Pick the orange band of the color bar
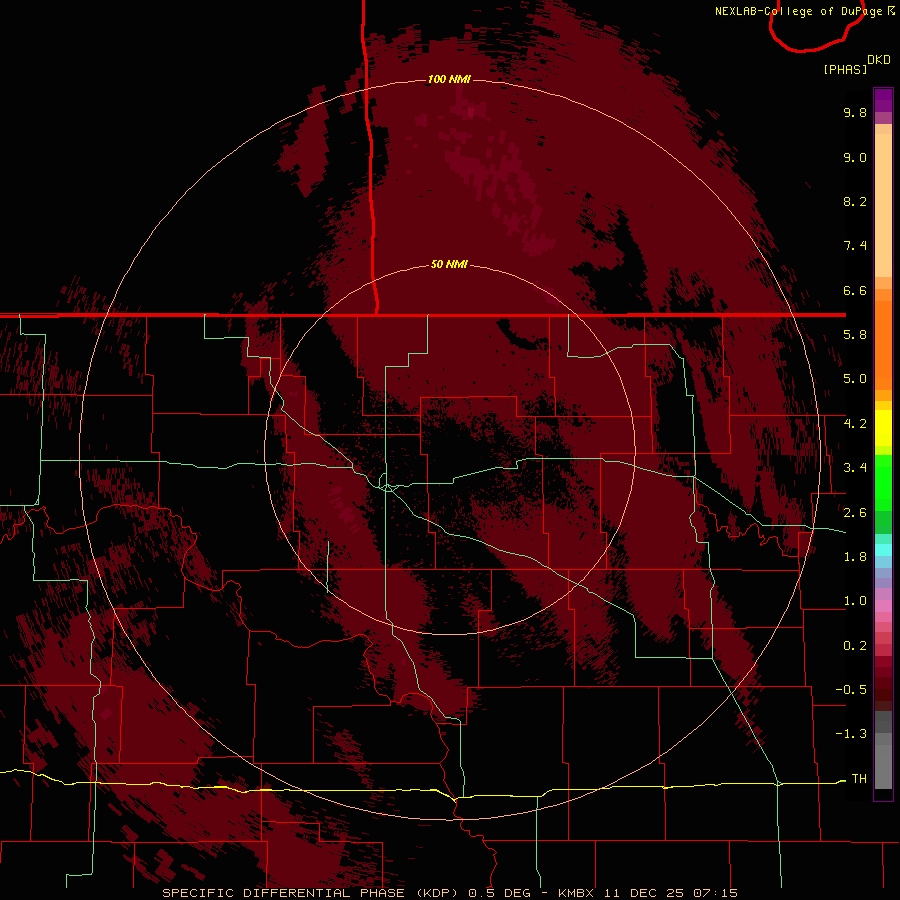900x900 pixels. pos(883,346)
